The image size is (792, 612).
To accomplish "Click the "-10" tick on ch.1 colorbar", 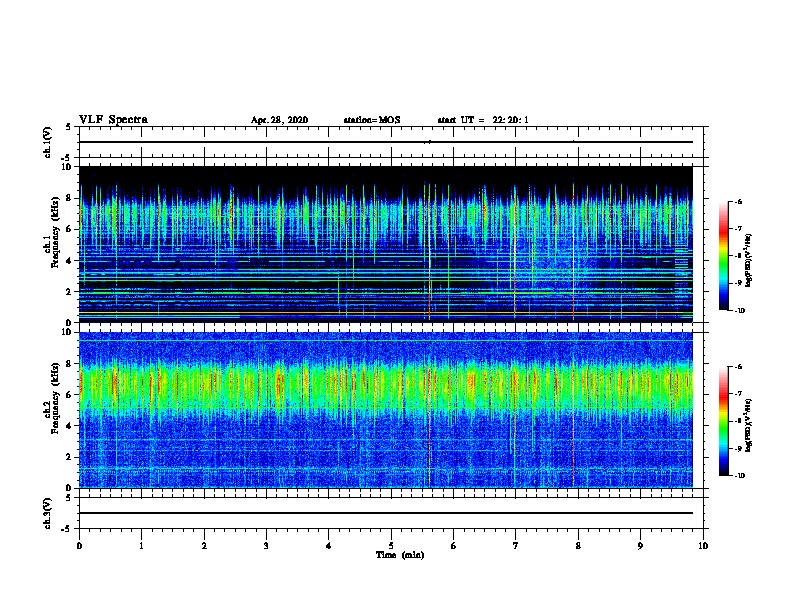I will [x=740, y=311].
